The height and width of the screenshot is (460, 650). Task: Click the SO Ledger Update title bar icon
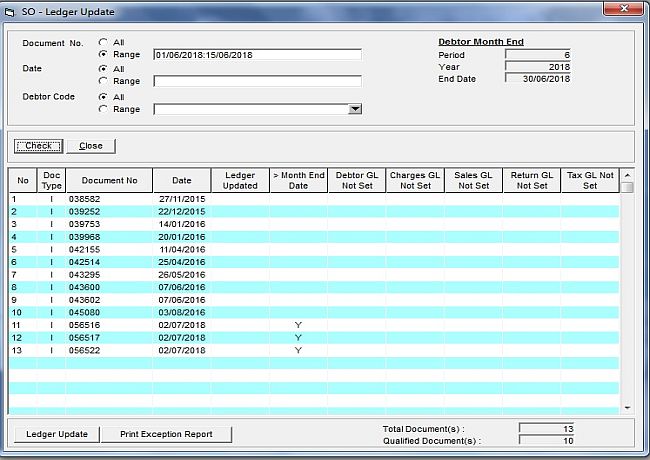[10, 11]
